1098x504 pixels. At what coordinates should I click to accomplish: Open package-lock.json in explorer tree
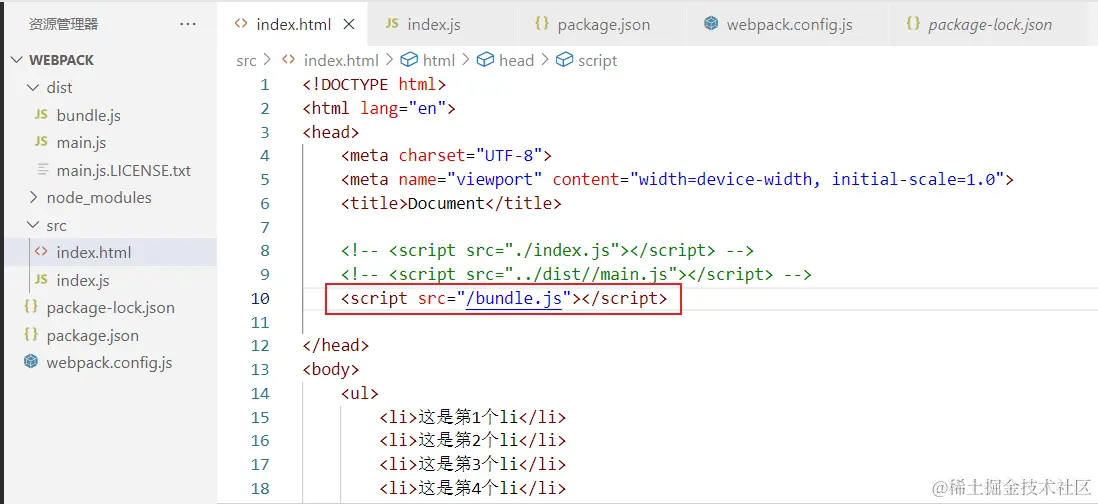point(109,307)
